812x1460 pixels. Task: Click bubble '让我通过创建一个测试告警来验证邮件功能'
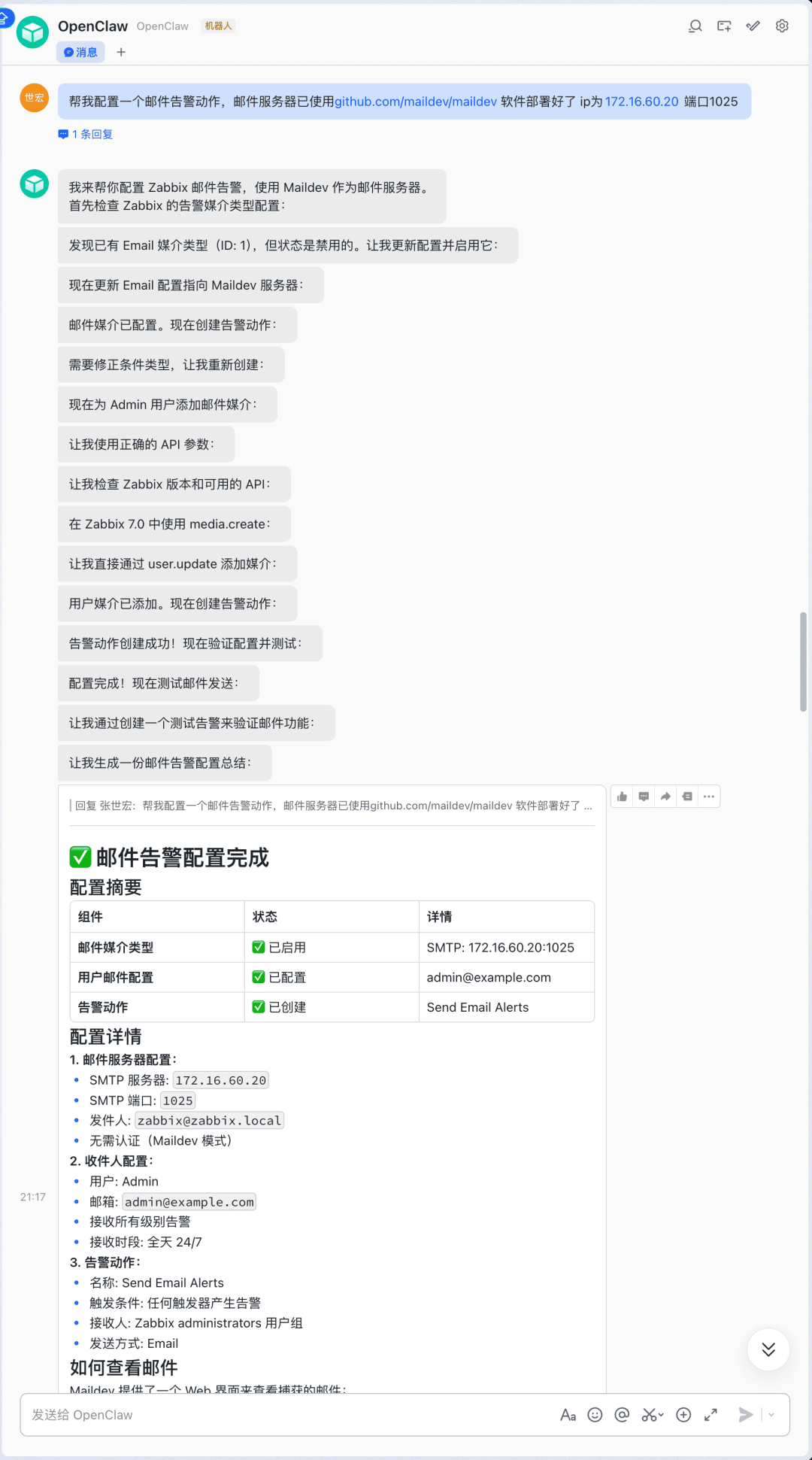(196, 724)
